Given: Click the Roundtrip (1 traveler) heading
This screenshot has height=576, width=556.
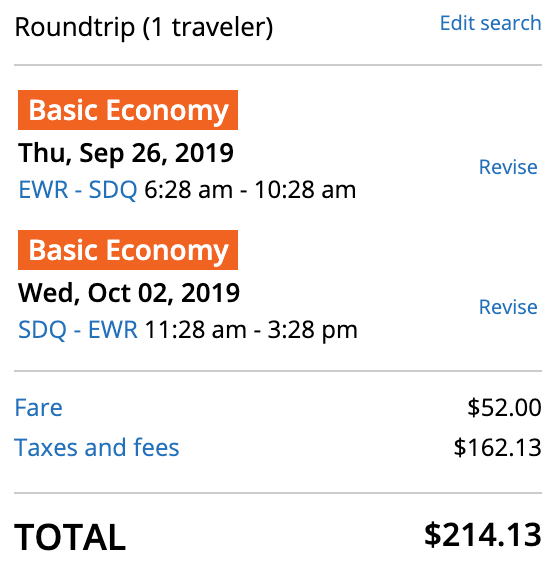Looking at the screenshot, I should [144, 28].
